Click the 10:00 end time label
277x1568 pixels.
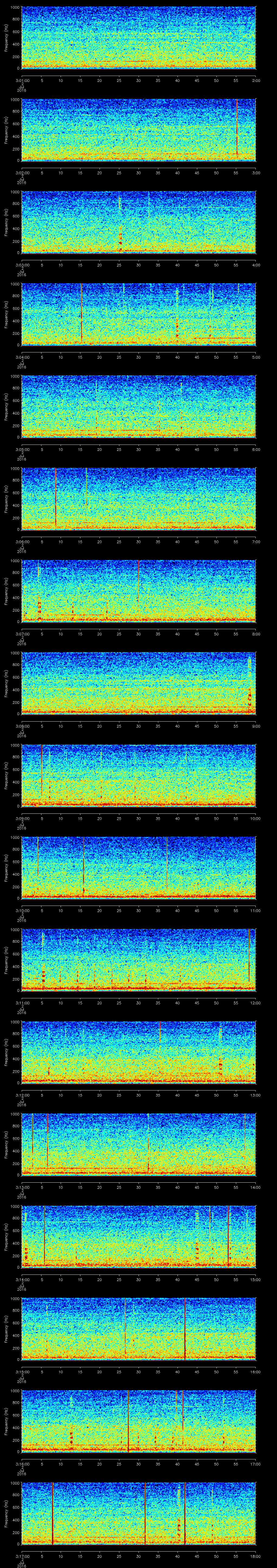256,818
